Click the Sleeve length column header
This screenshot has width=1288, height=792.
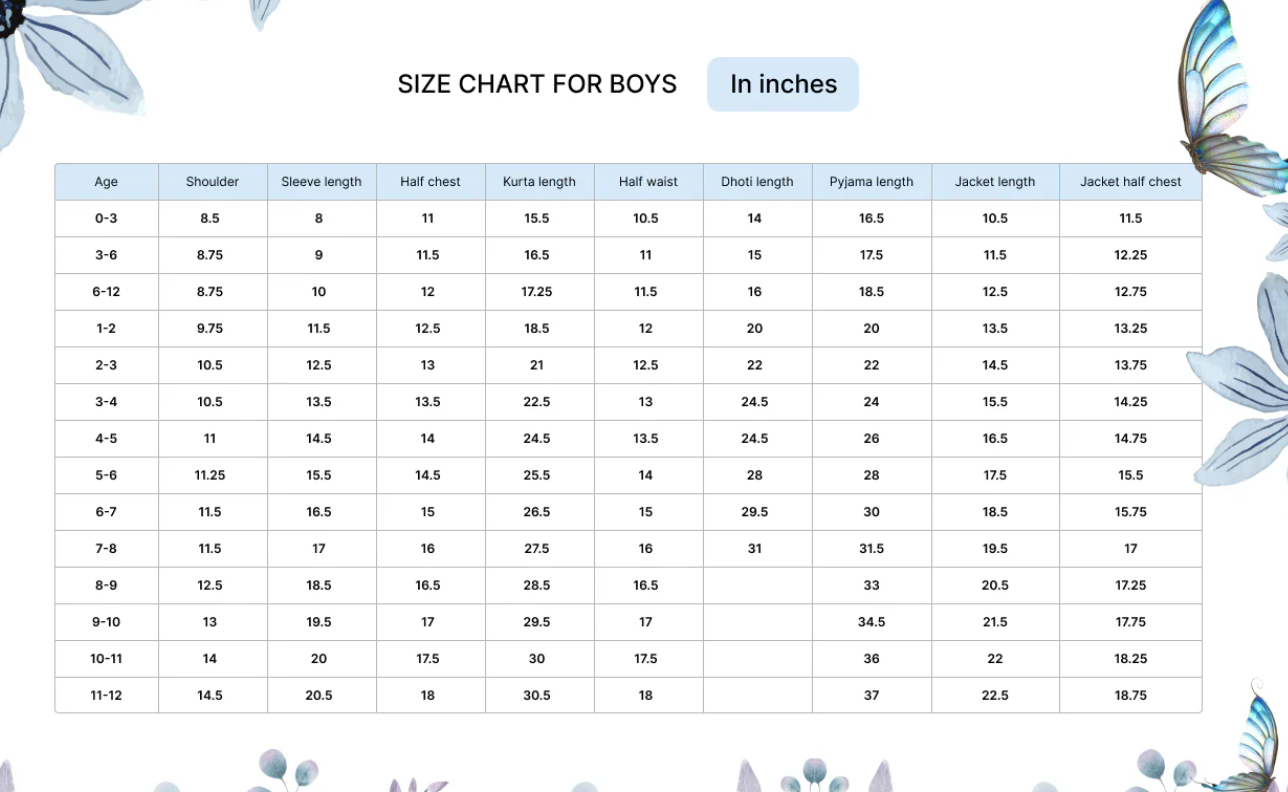pos(321,182)
